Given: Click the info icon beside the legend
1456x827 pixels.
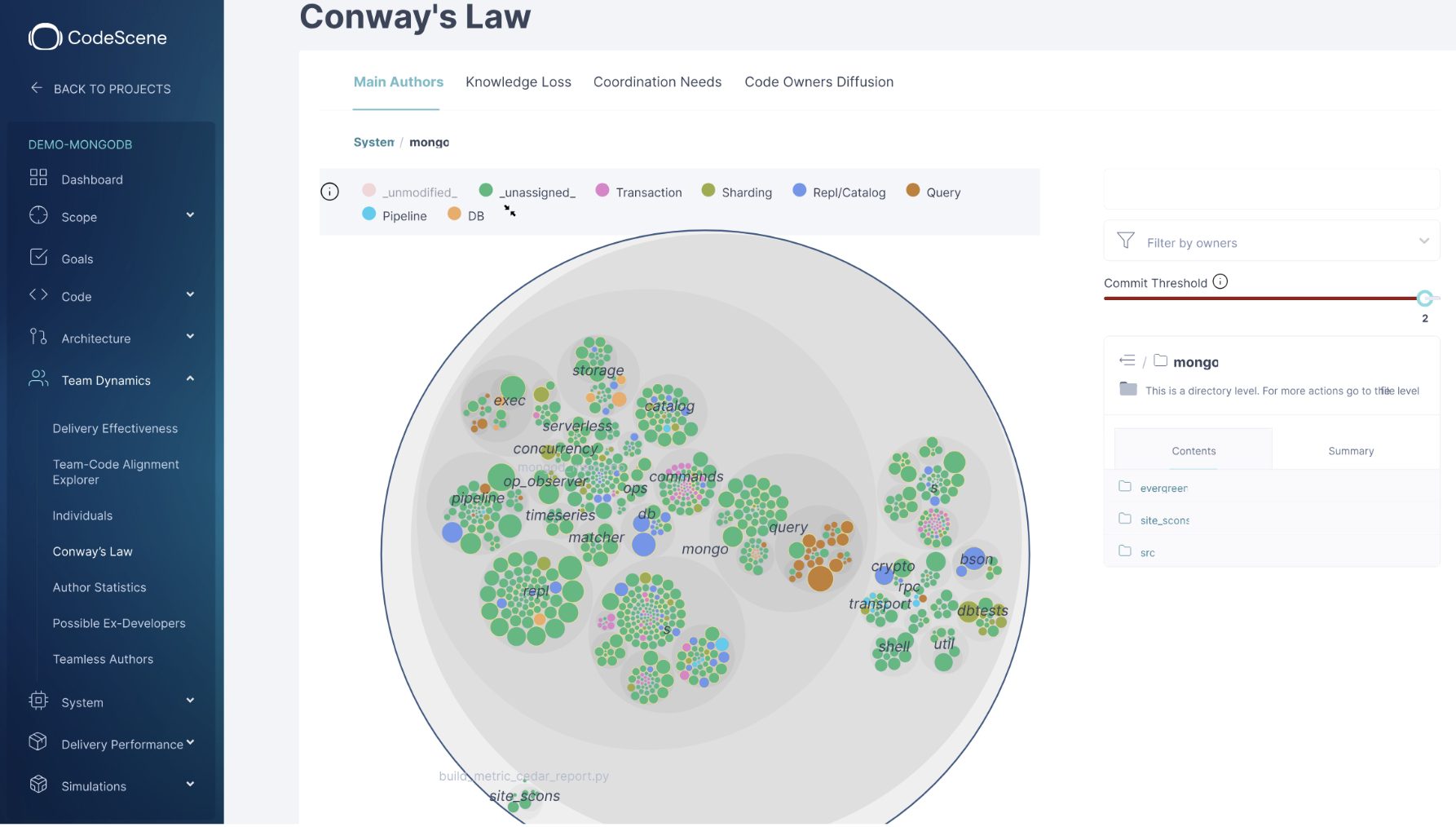Looking at the screenshot, I should [x=329, y=191].
